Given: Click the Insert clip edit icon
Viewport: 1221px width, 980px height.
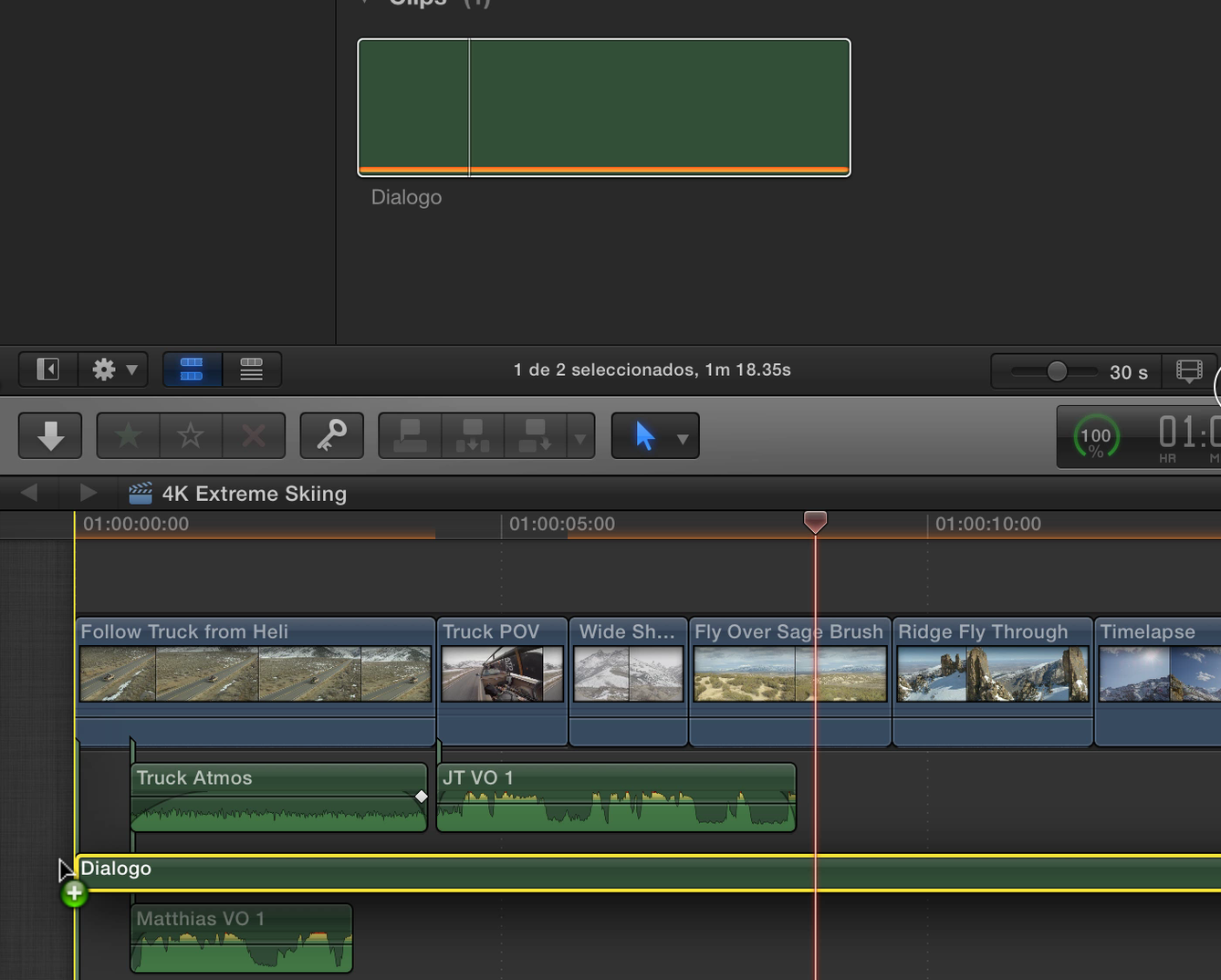Looking at the screenshot, I should tap(472, 436).
